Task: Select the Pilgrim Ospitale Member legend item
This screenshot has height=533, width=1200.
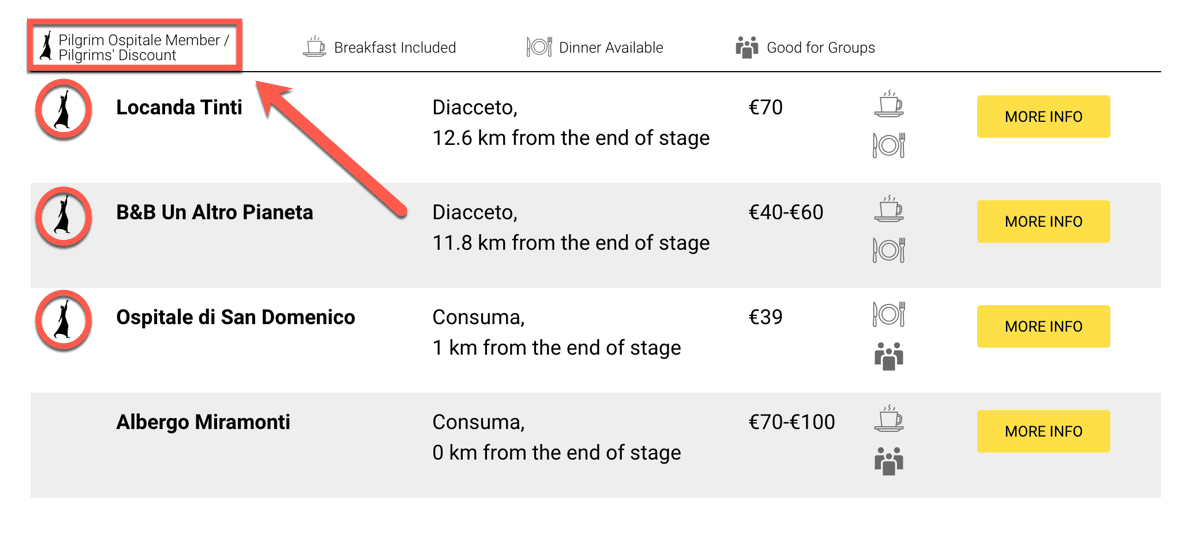Action: pos(134,47)
